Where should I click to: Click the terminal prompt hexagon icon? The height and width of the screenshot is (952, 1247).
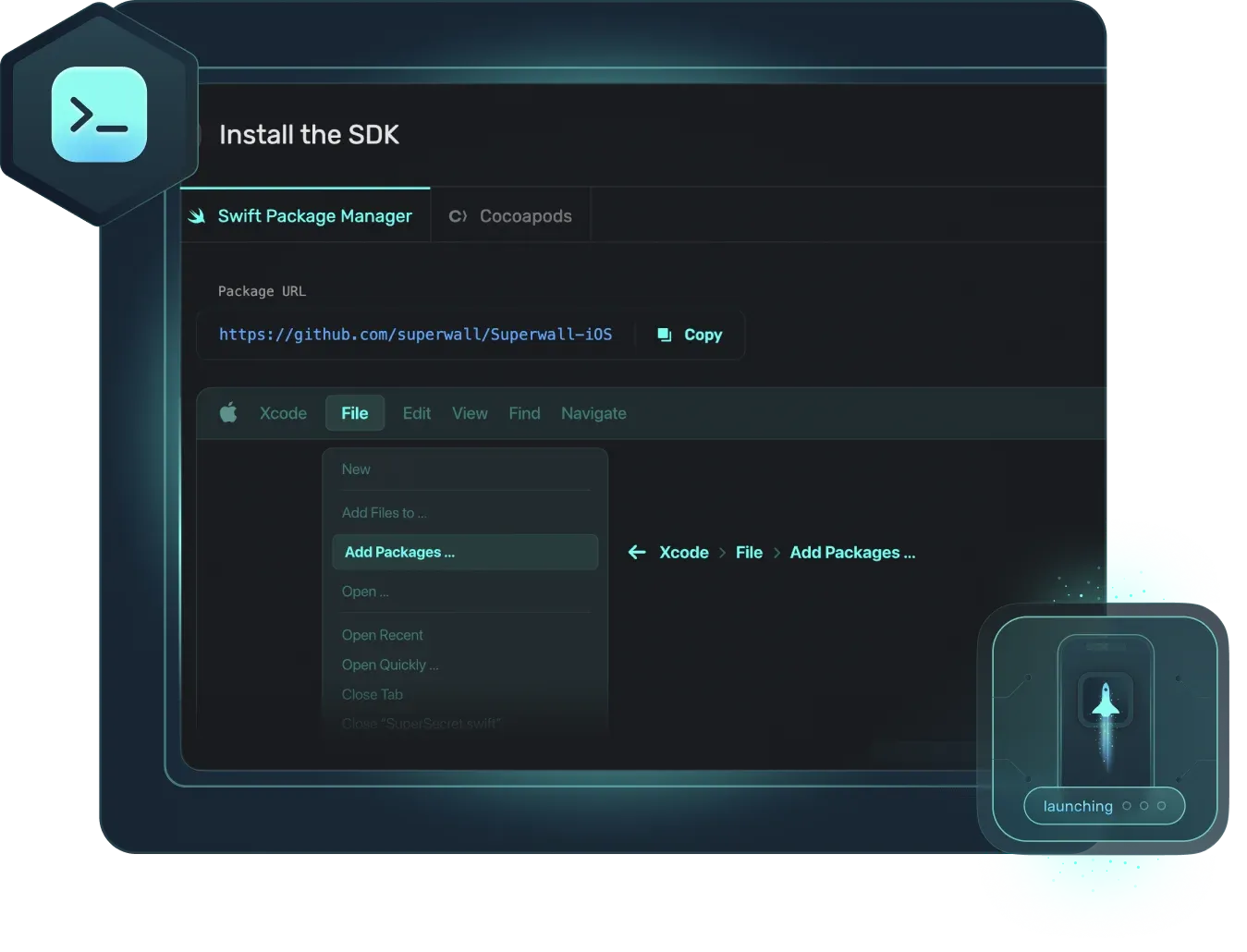99,115
